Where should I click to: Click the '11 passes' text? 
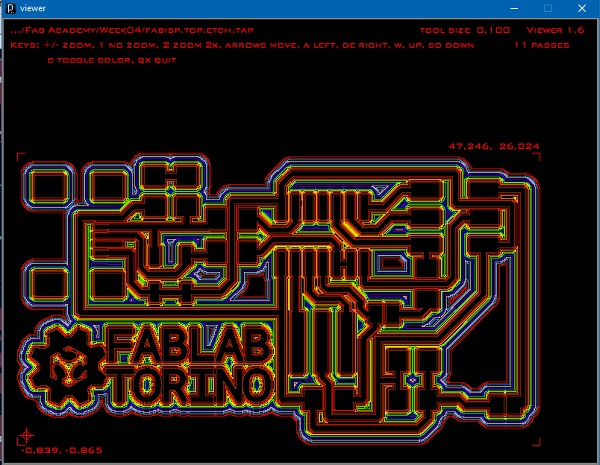[541, 45]
